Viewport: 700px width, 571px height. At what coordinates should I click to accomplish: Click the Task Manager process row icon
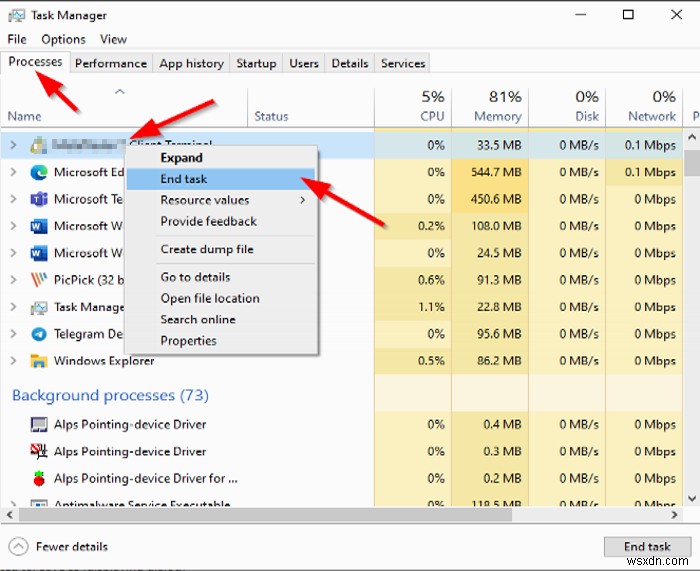click(39, 307)
